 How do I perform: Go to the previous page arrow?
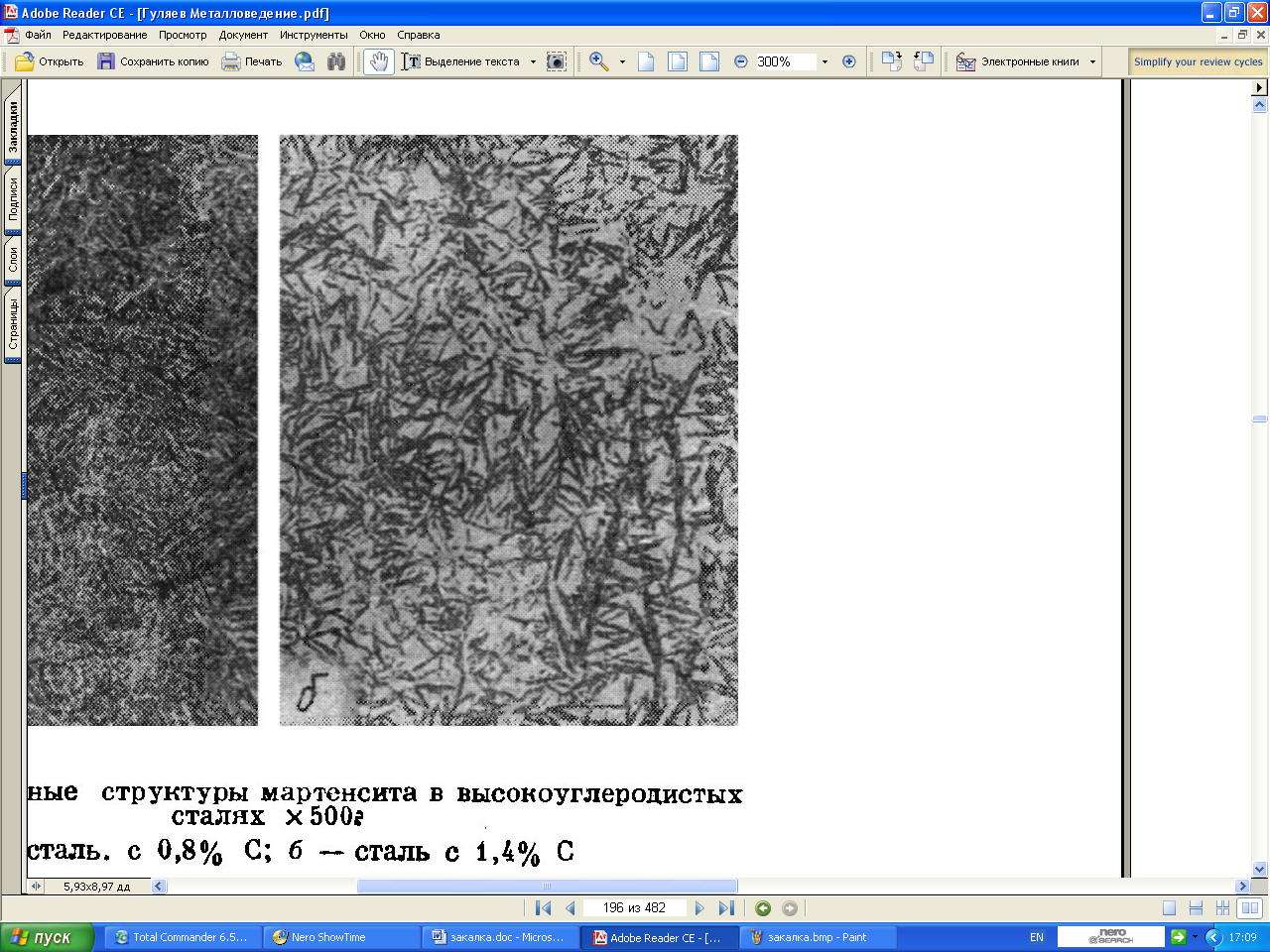point(571,907)
